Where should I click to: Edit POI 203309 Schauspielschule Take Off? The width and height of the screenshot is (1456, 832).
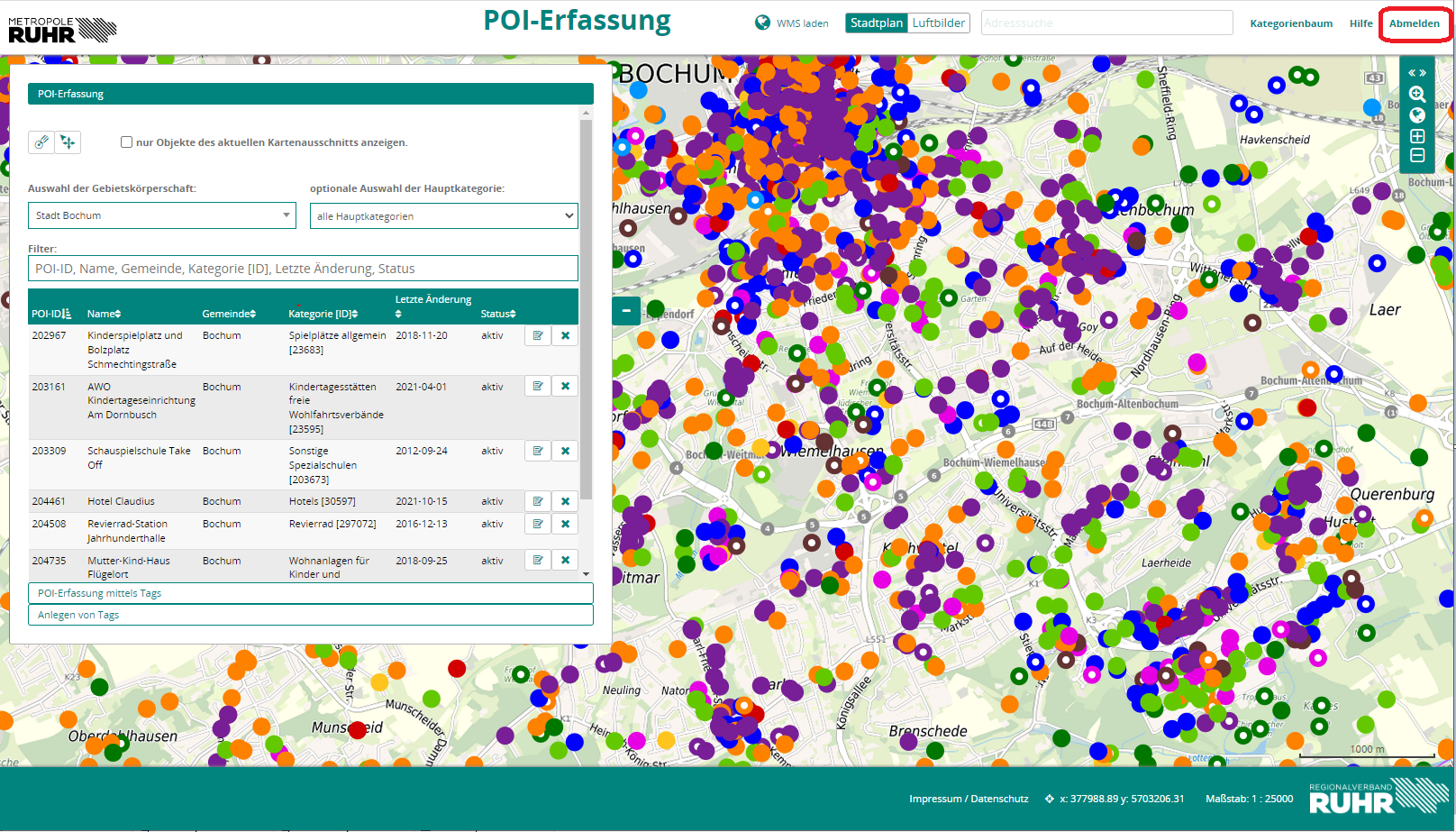click(x=538, y=451)
